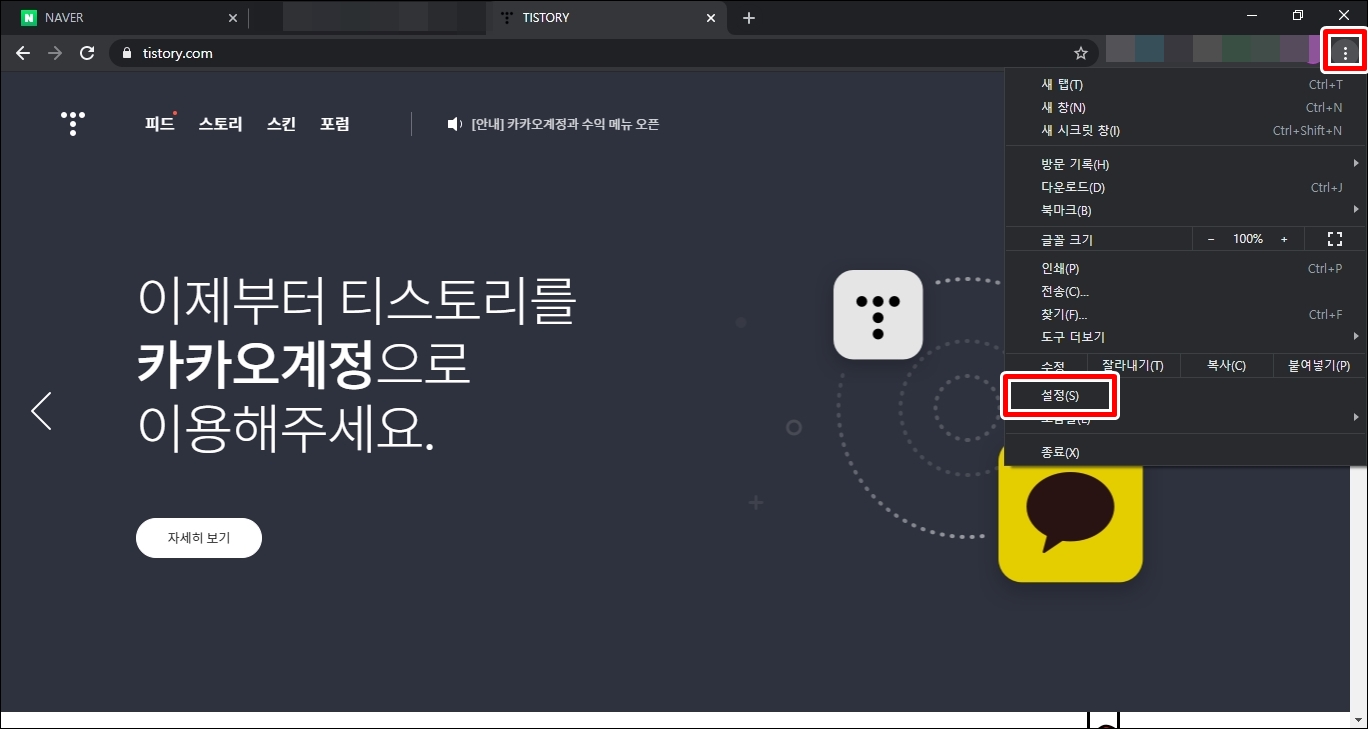Close the TISTORY tab
The width and height of the screenshot is (1368, 729).
point(711,18)
